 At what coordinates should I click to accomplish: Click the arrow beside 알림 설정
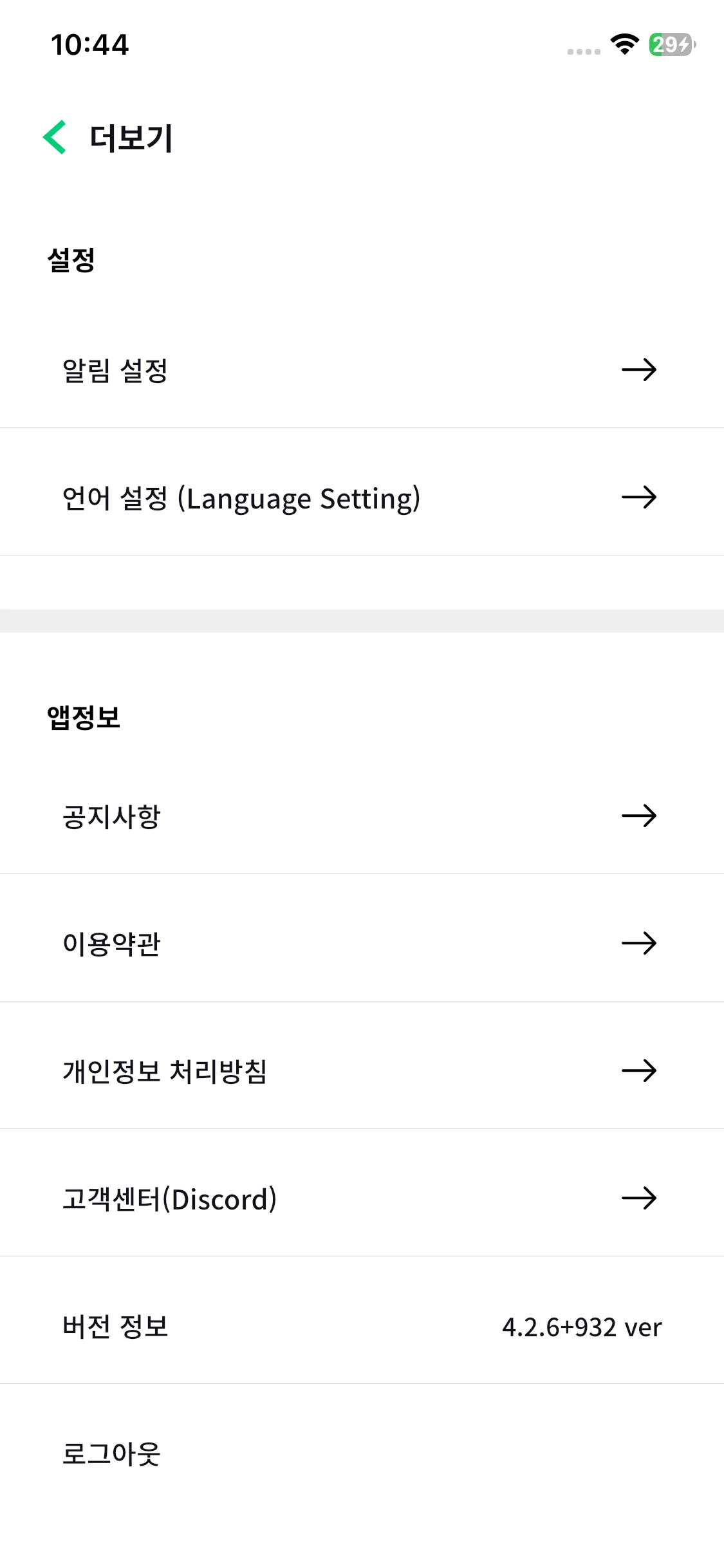pyautogui.click(x=638, y=369)
